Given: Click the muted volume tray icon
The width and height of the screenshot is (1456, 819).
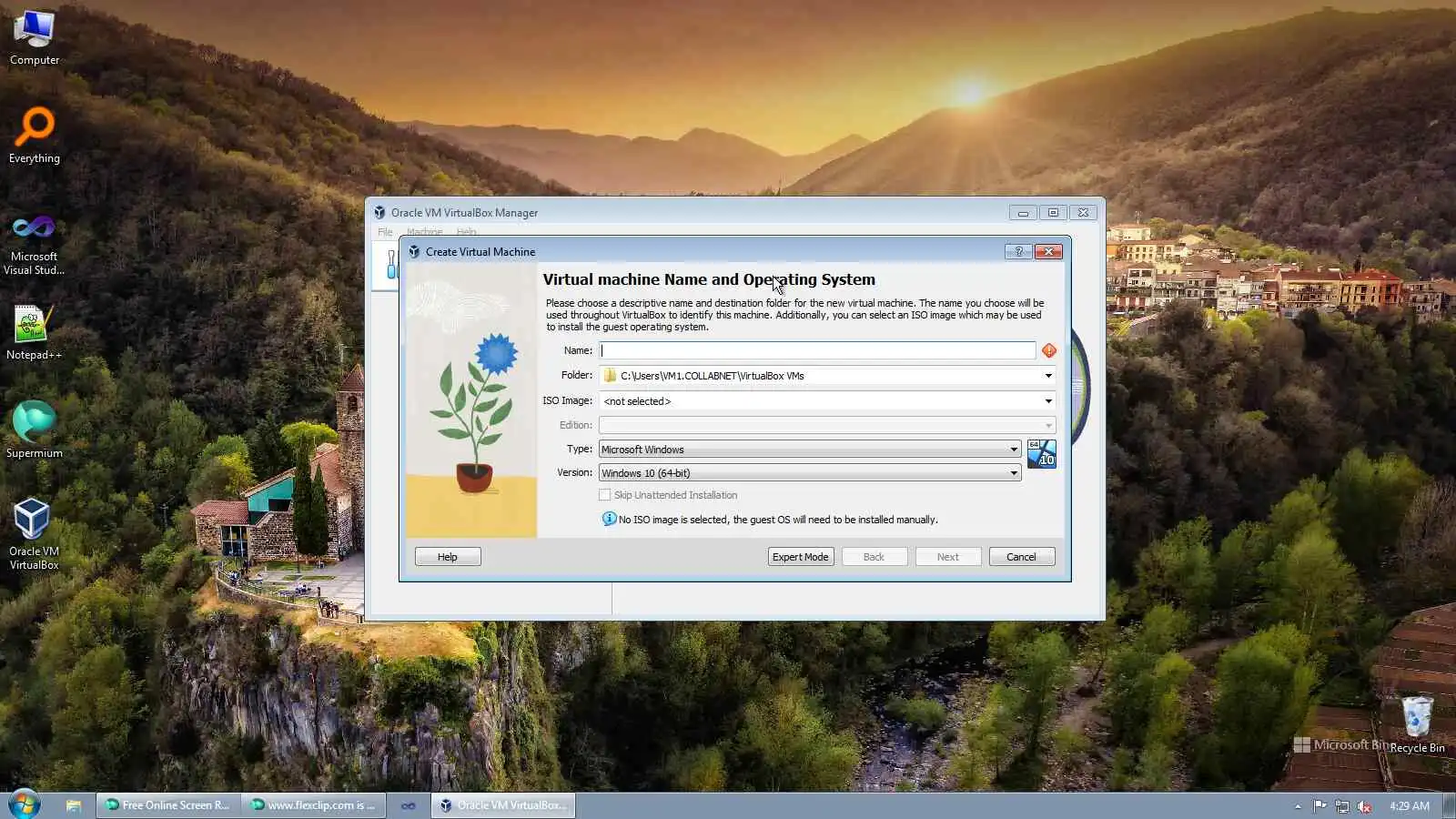Looking at the screenshot, I should point(1364,806).
